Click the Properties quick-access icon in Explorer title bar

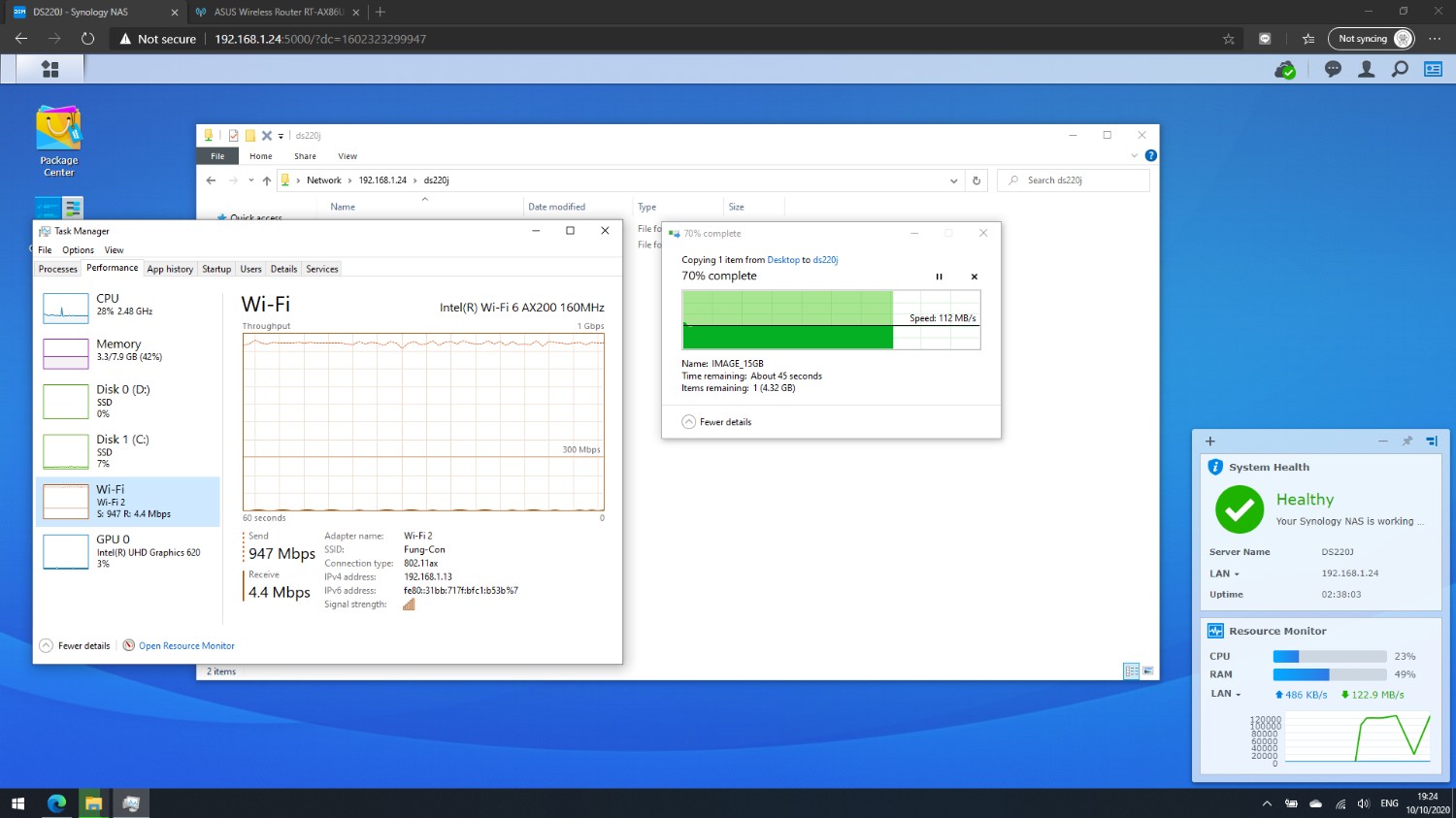(233, 136)
